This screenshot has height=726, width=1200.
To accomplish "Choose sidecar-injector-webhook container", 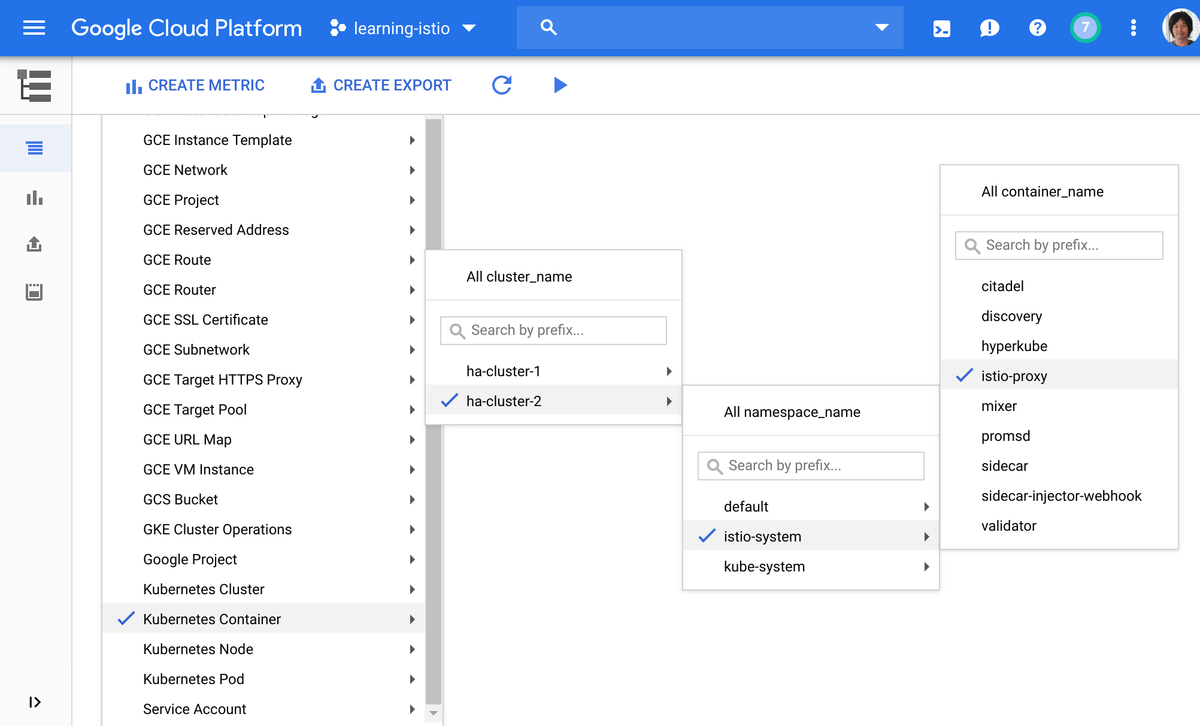I will pyautogui.click(x=1059, y=496).
